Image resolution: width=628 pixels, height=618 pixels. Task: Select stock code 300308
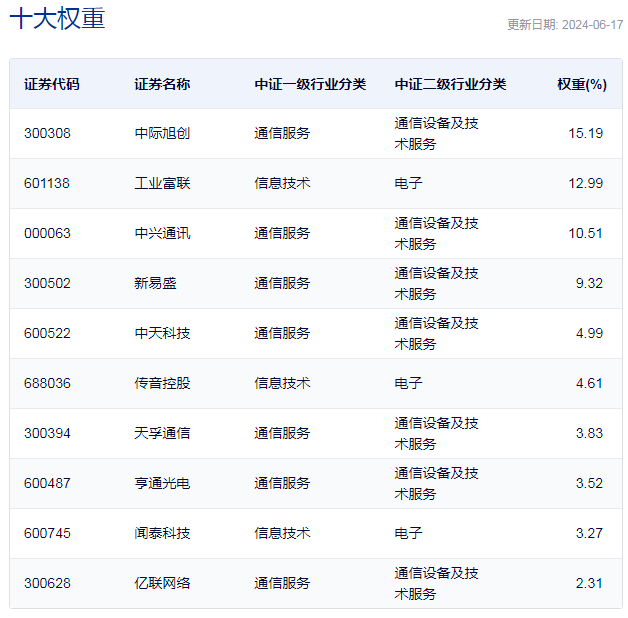tap(47, 133)
